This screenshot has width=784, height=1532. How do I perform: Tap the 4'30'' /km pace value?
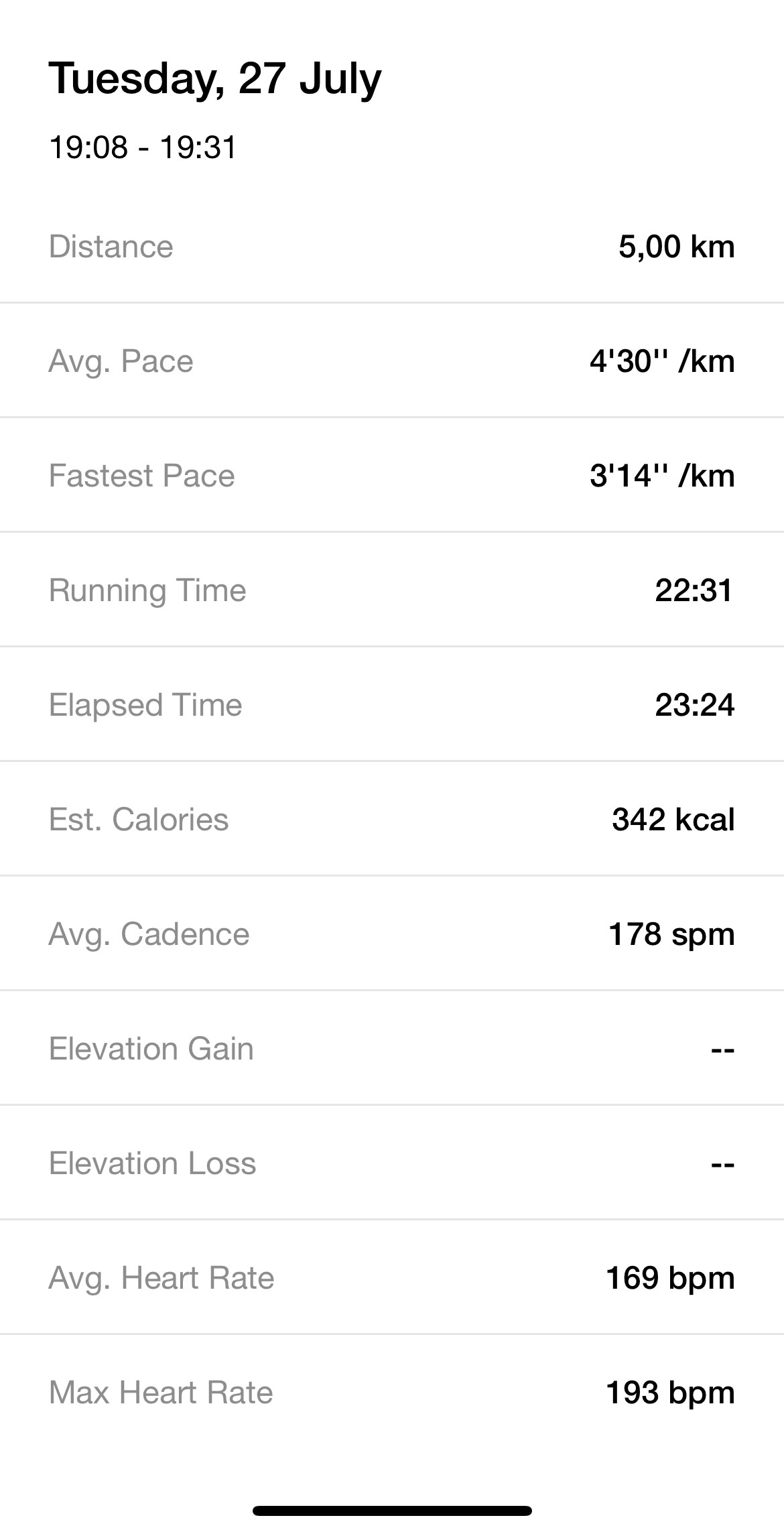coord(662,361)
